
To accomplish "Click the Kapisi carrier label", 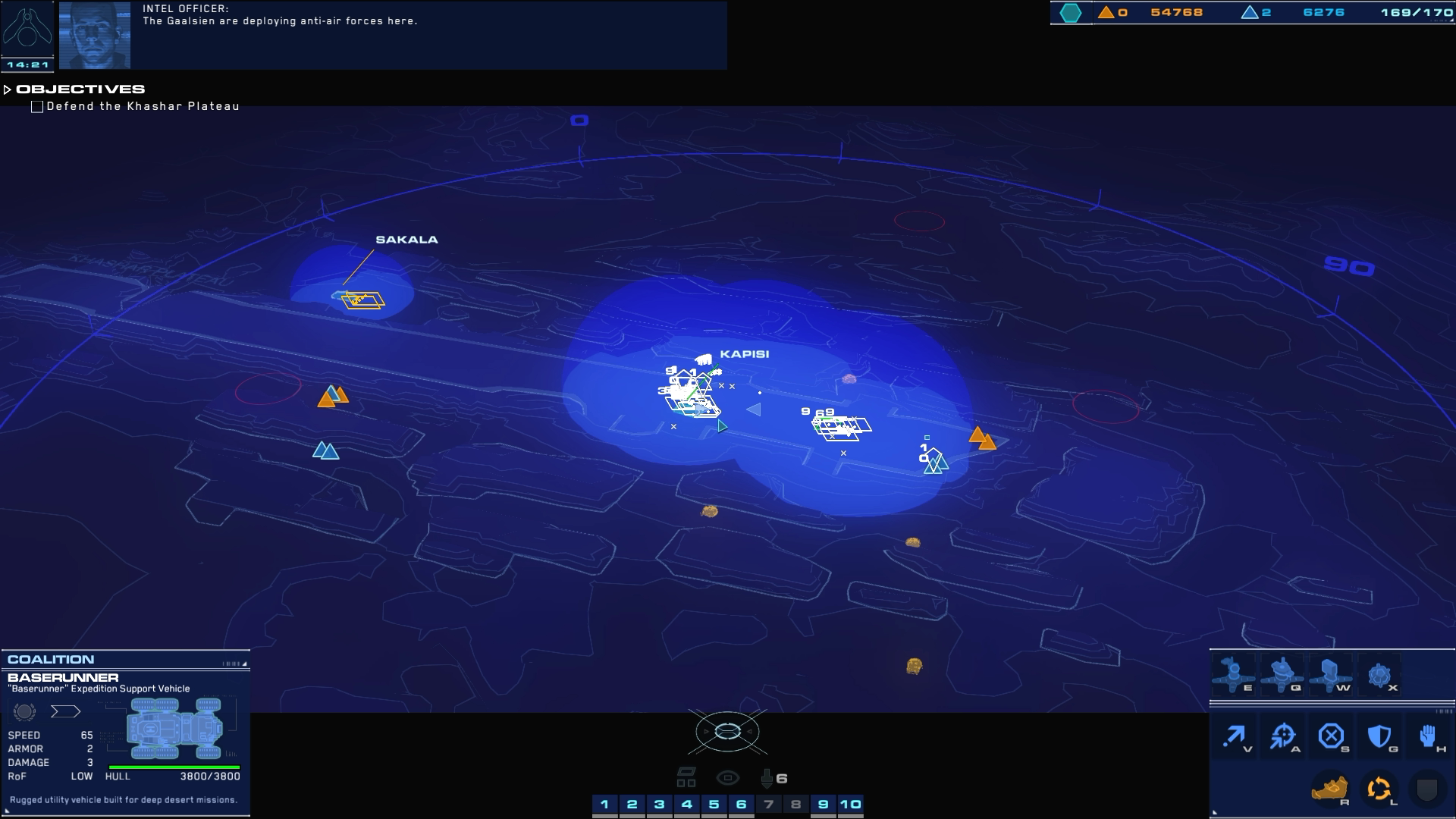I will point(744,354).
